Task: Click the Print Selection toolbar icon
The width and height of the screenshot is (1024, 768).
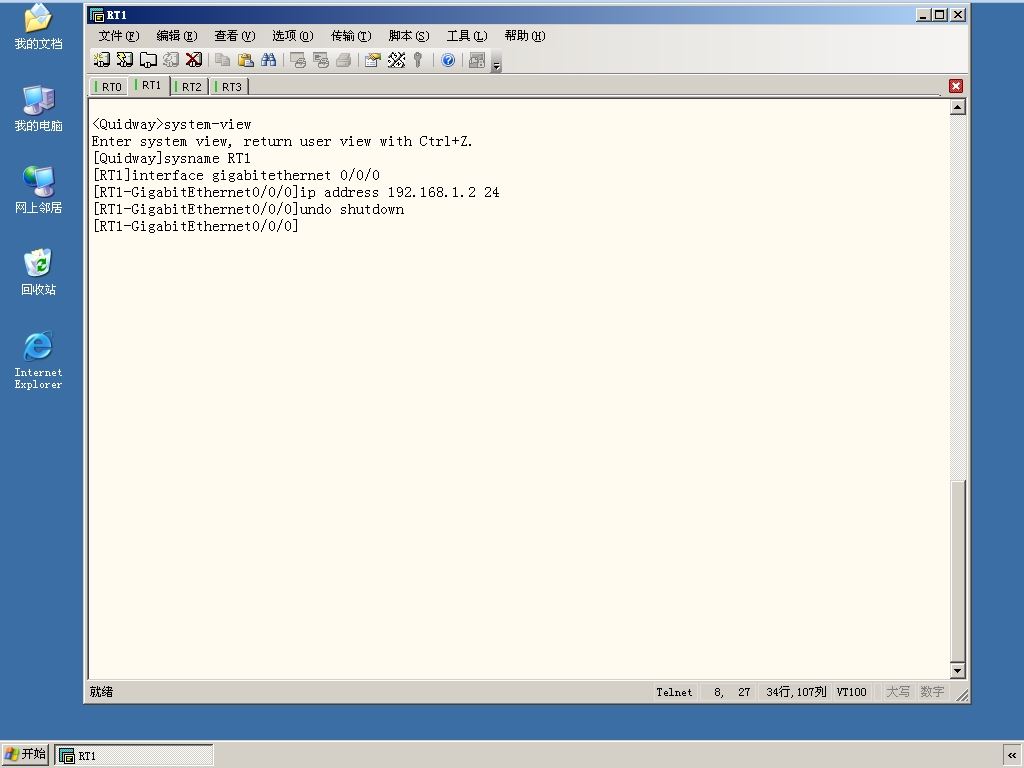Action: (321, 60)
